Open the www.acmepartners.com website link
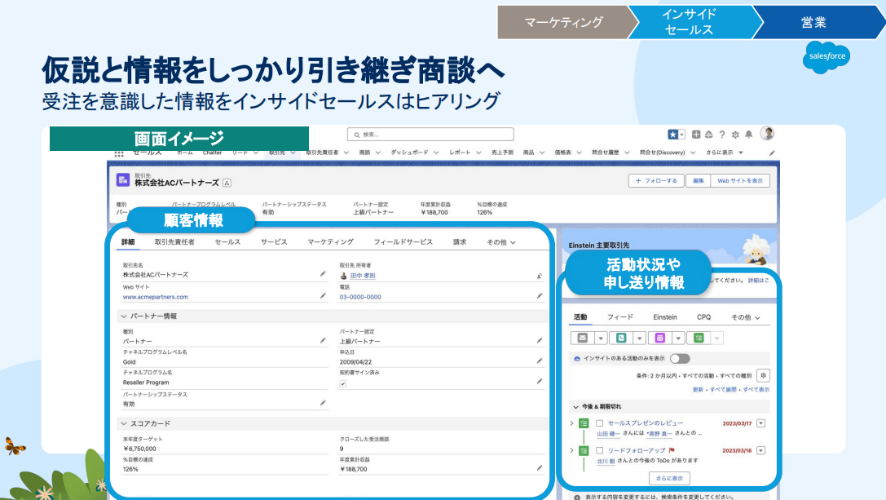This screenshot has height=500, width=886. pyautogui.click(x=155, y=297)
